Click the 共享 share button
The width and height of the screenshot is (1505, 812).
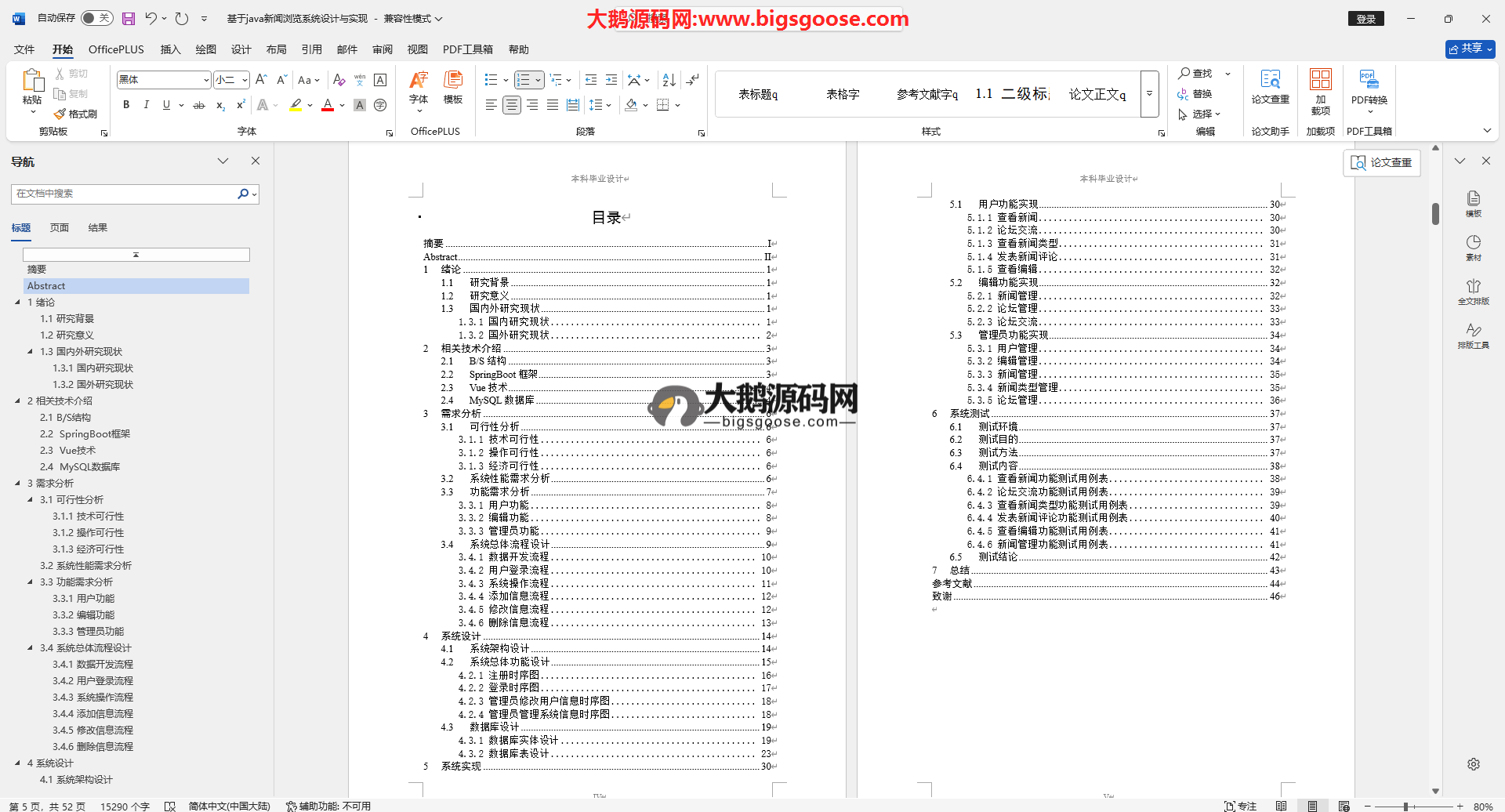pos(1470,49)
